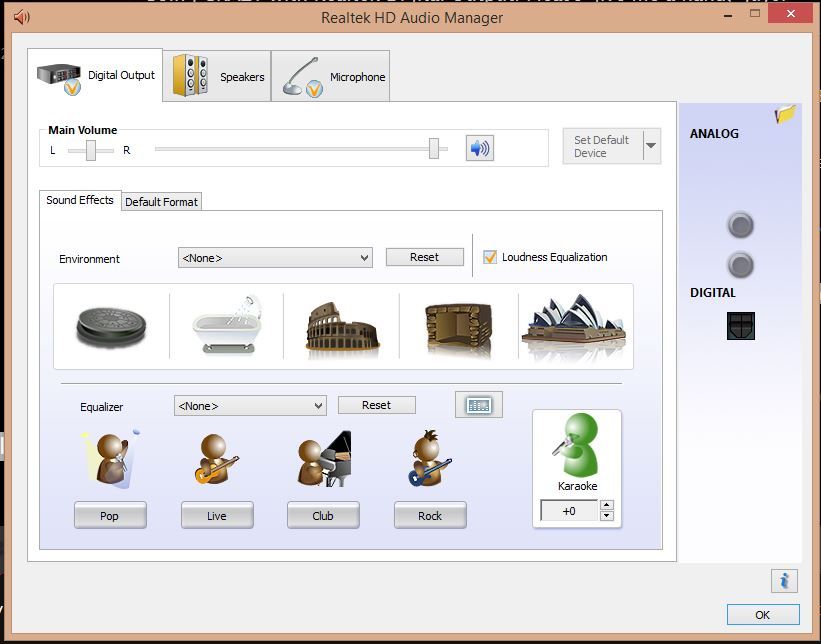Decrease the Karaoke key value
Screen dimensions: 821x644
tap(606, 516)
